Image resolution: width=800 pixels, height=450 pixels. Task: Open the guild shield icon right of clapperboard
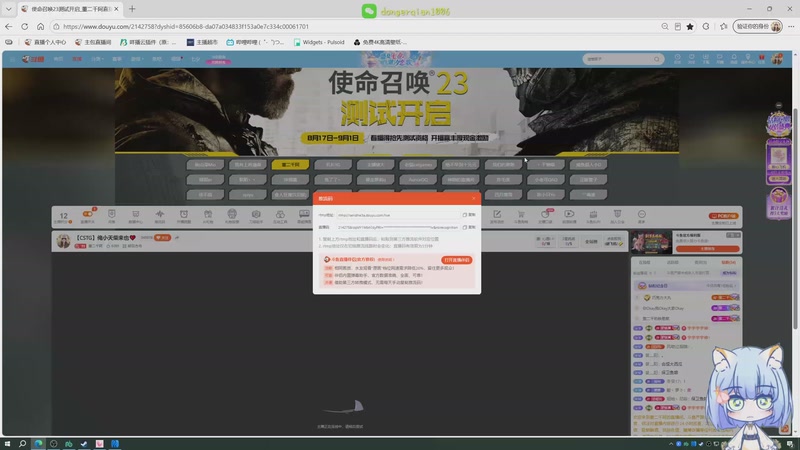pos(617,216)
